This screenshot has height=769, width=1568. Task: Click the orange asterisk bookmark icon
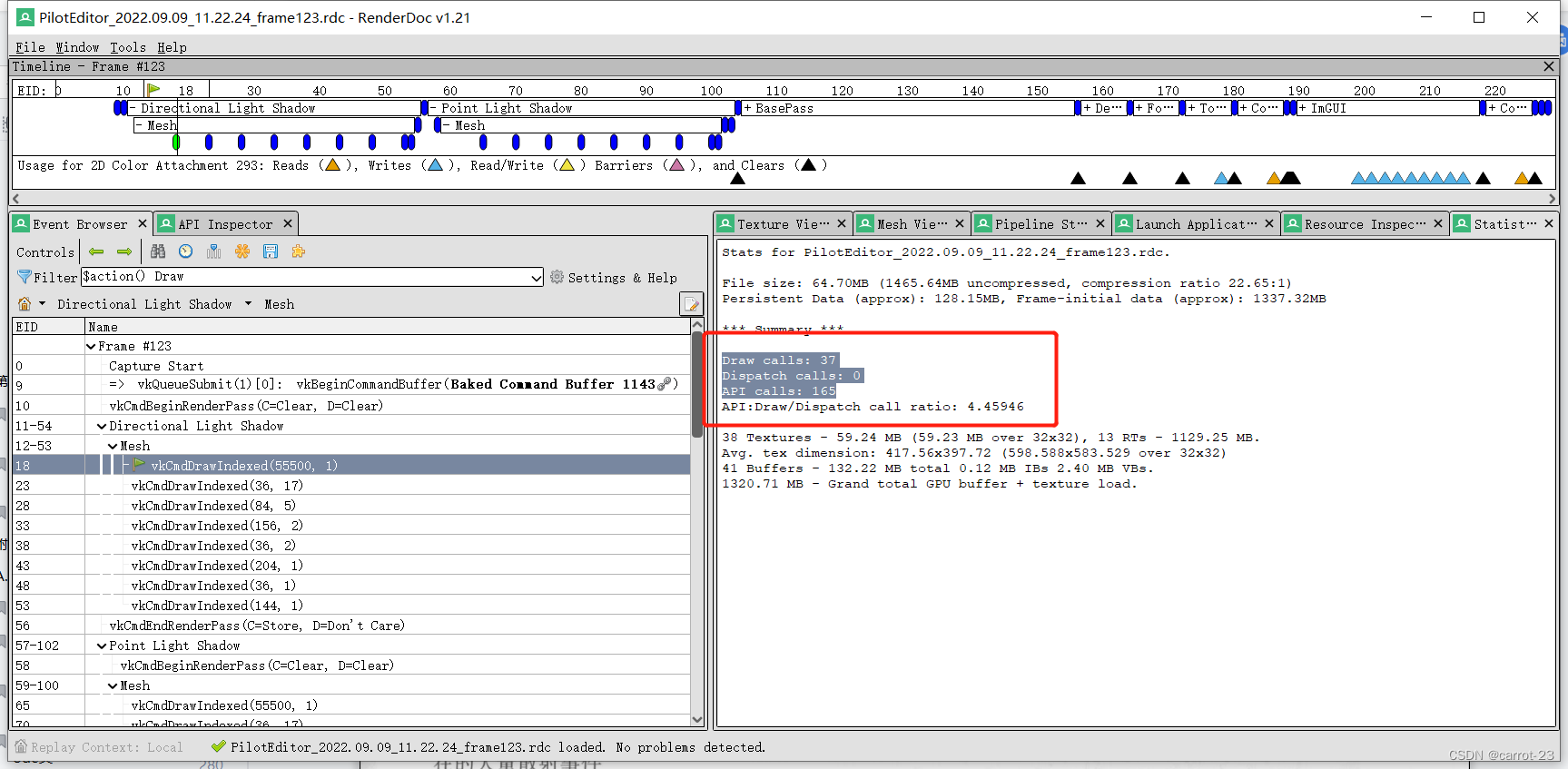tap(242, 251)
